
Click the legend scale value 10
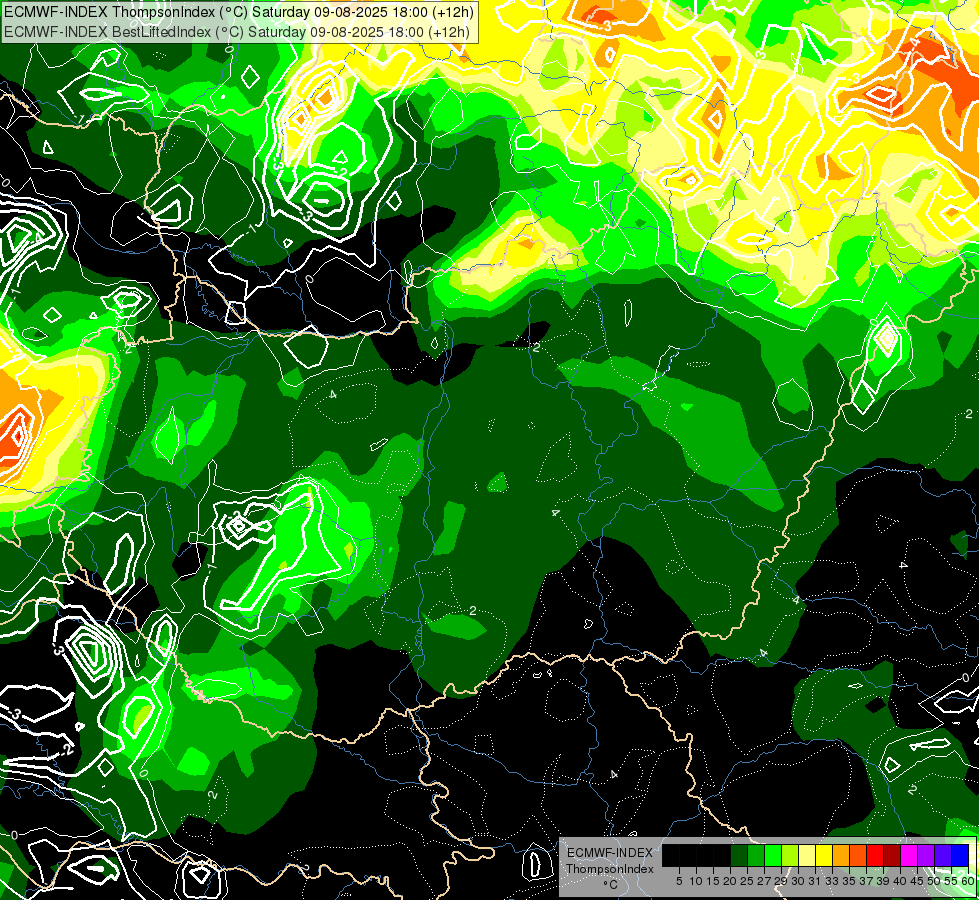click(x=696, y=881)
